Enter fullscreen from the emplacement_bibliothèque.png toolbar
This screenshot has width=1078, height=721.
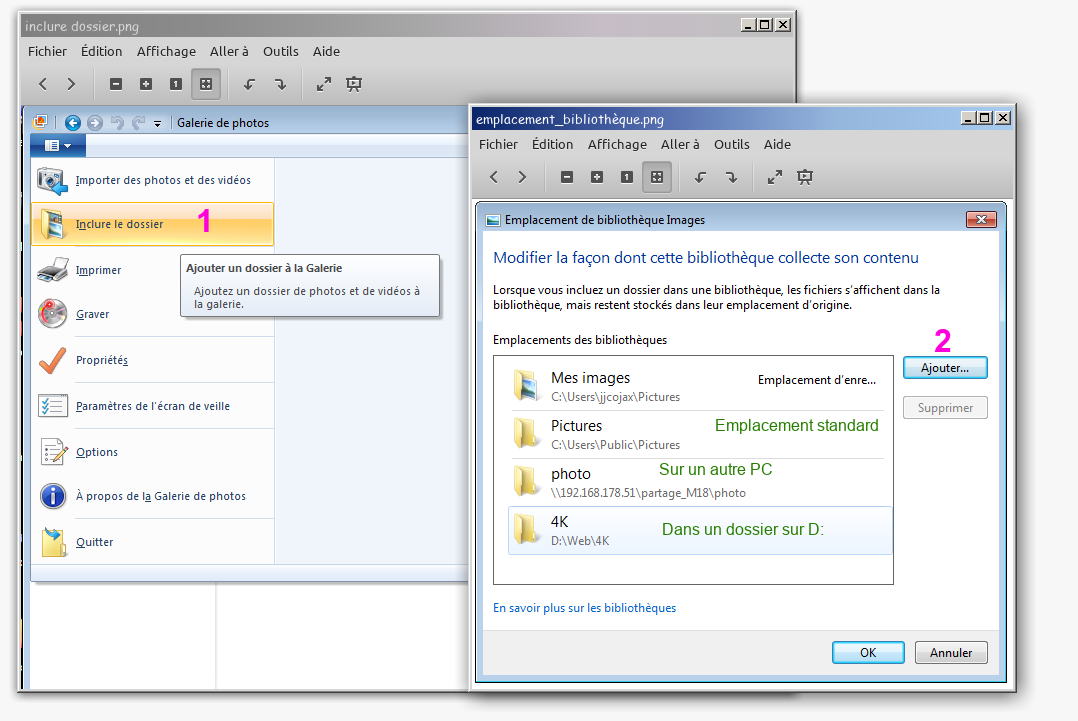point(774,177)
